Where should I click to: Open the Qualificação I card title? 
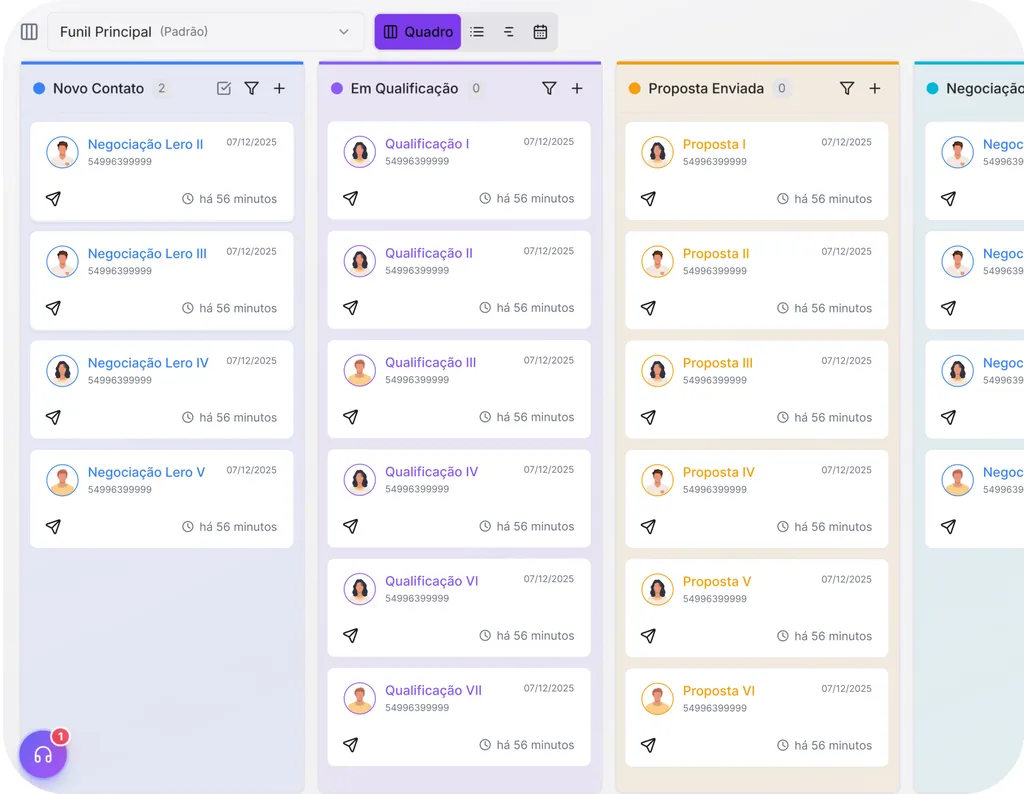427,144
